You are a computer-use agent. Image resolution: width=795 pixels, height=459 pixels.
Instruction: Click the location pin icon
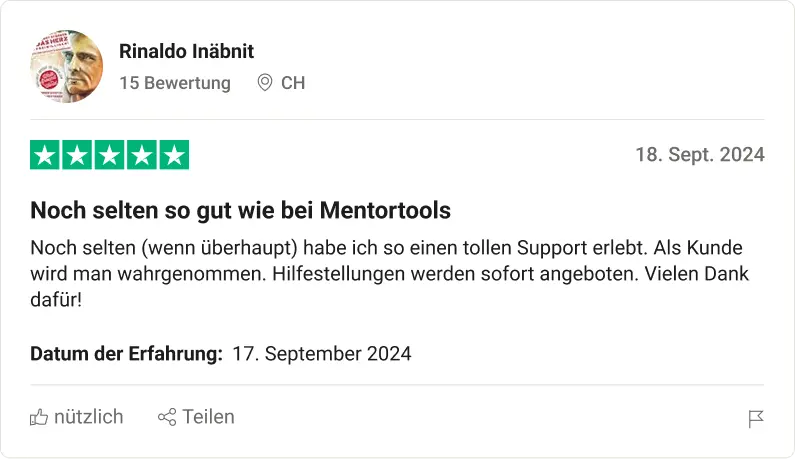265,83
